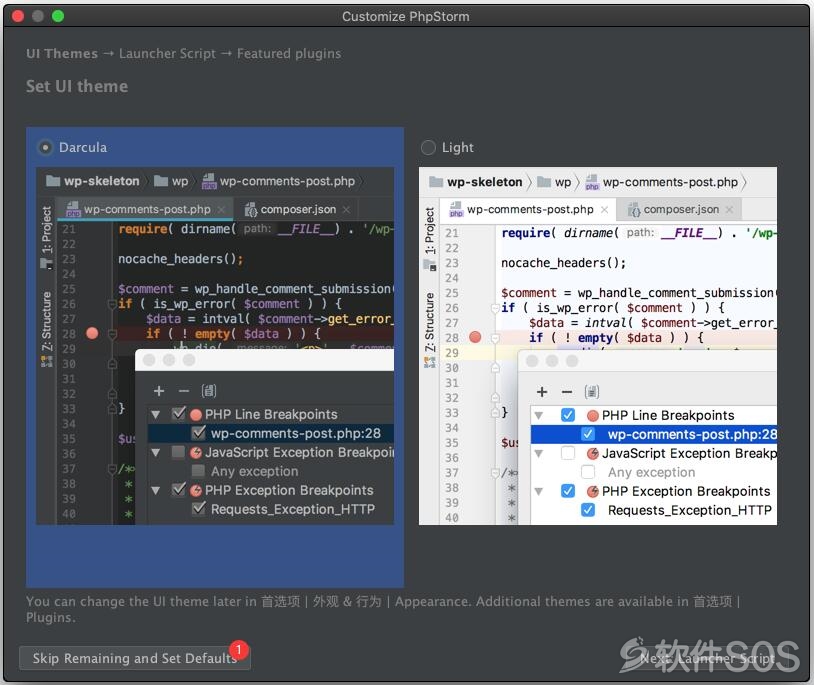Click Skip Remaining and Set Defaults button
Image resolution: width=814 pixels, height=685 pixels.
[x=134, y=658]
